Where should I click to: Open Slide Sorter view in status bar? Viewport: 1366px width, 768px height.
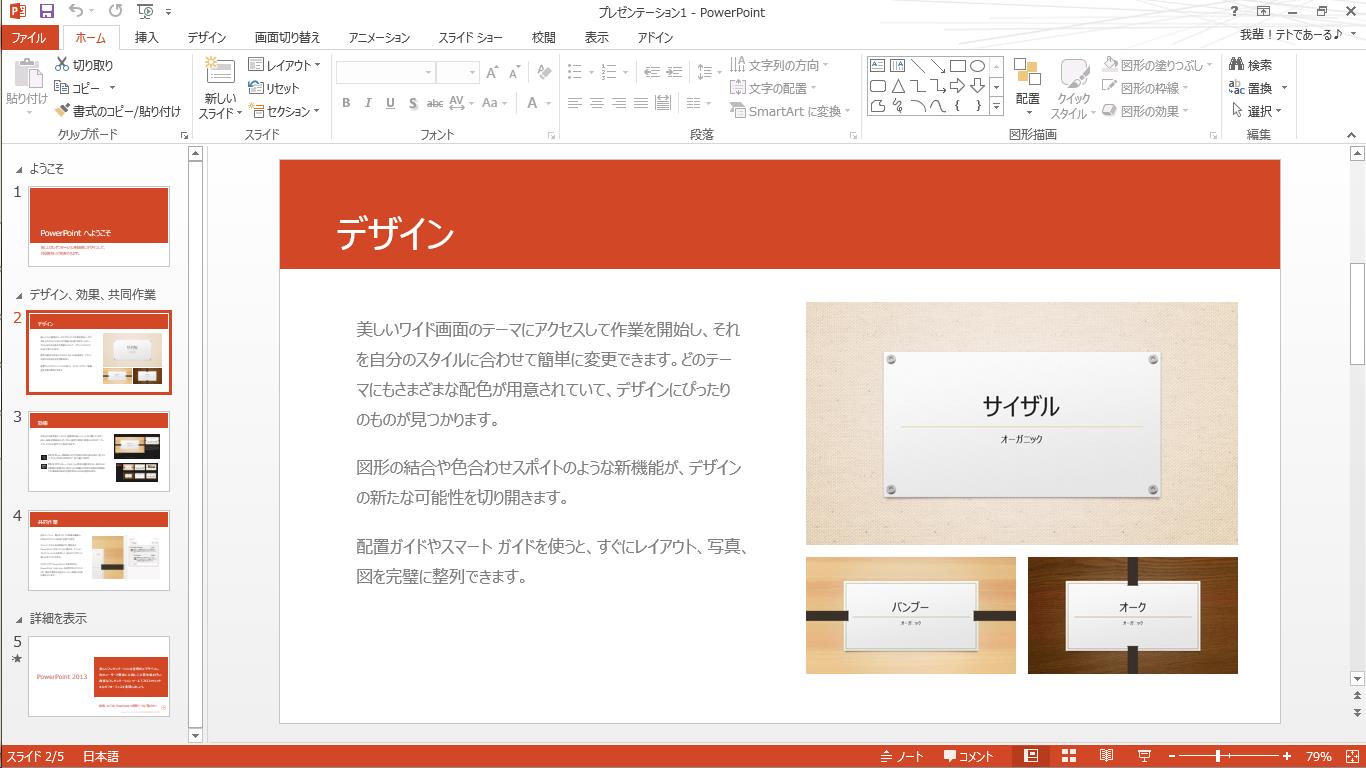pos(1069,756)
